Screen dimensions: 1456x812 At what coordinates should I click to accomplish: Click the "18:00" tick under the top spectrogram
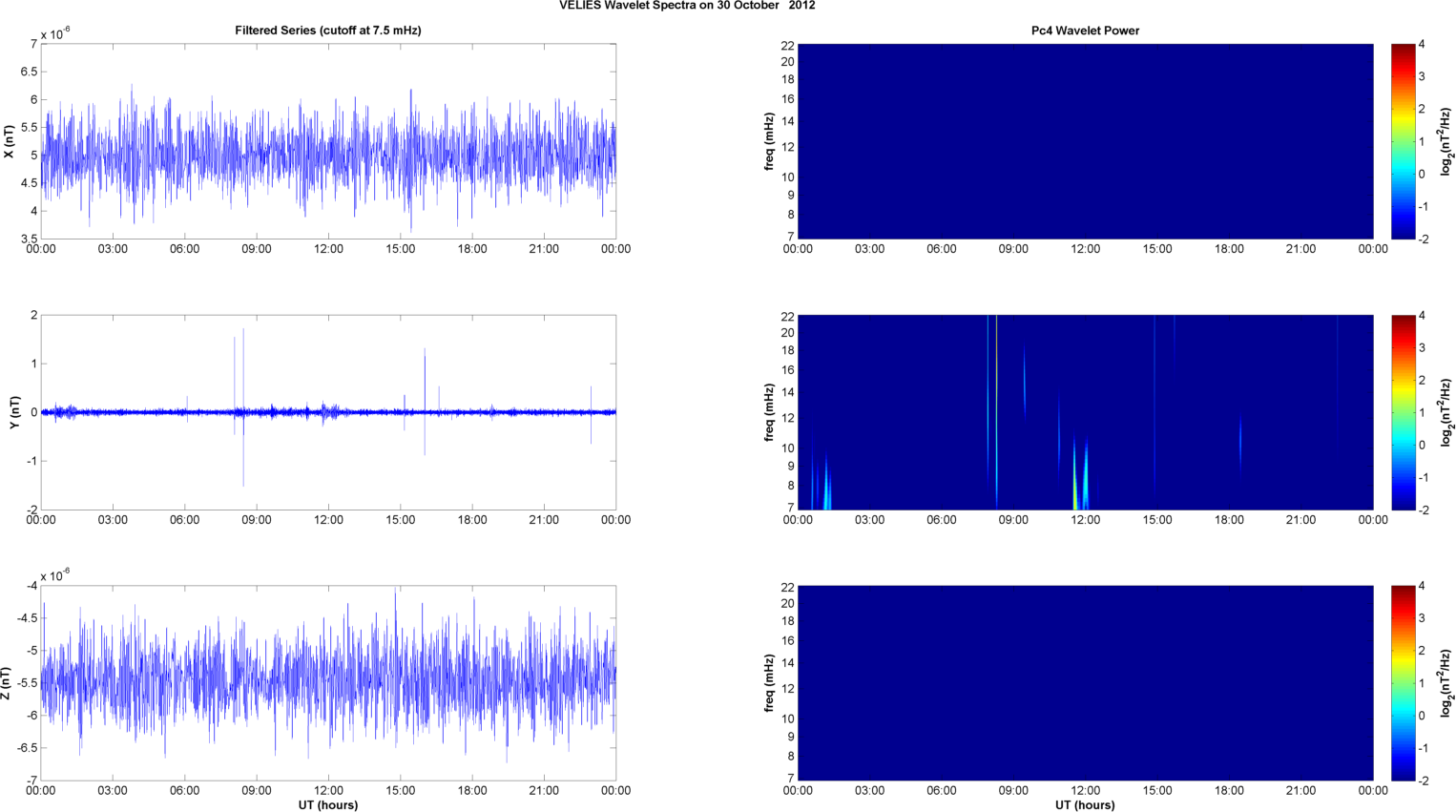tap(1229, 249)
